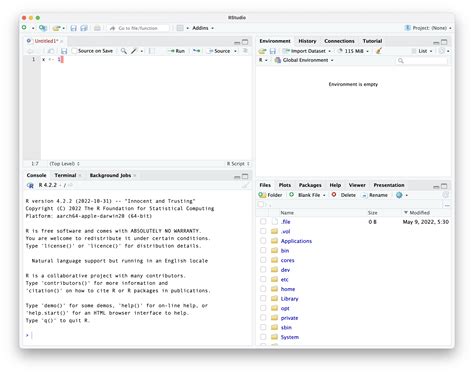Switch to the Terminal tab
474x374 pixels.
click(65, 175)
